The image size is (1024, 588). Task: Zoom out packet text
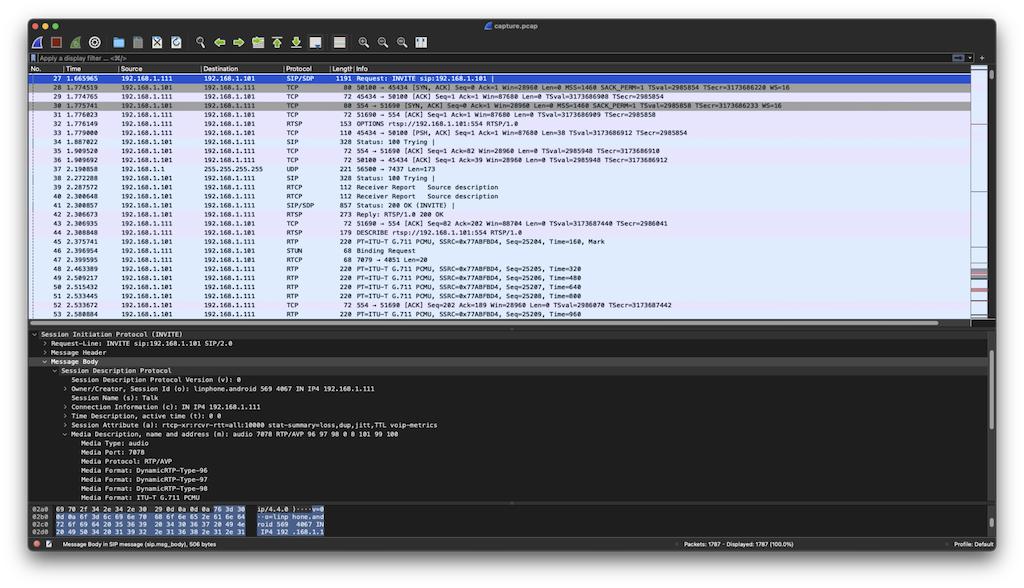pyautogui.click(x=383, y=42)
